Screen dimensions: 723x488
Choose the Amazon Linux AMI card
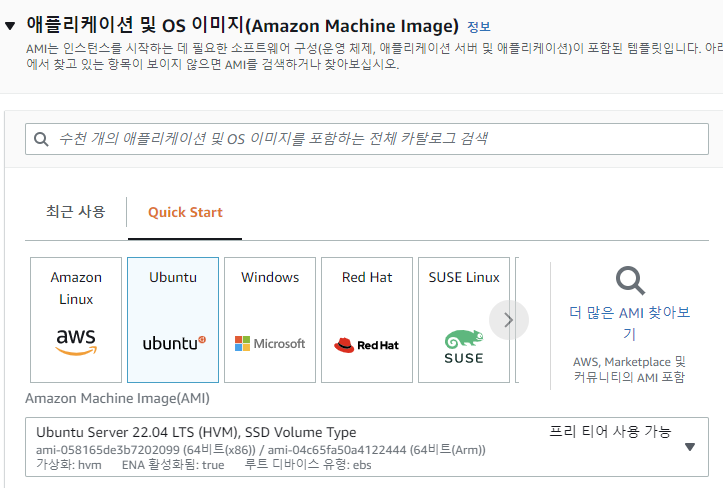pos(76,320)
